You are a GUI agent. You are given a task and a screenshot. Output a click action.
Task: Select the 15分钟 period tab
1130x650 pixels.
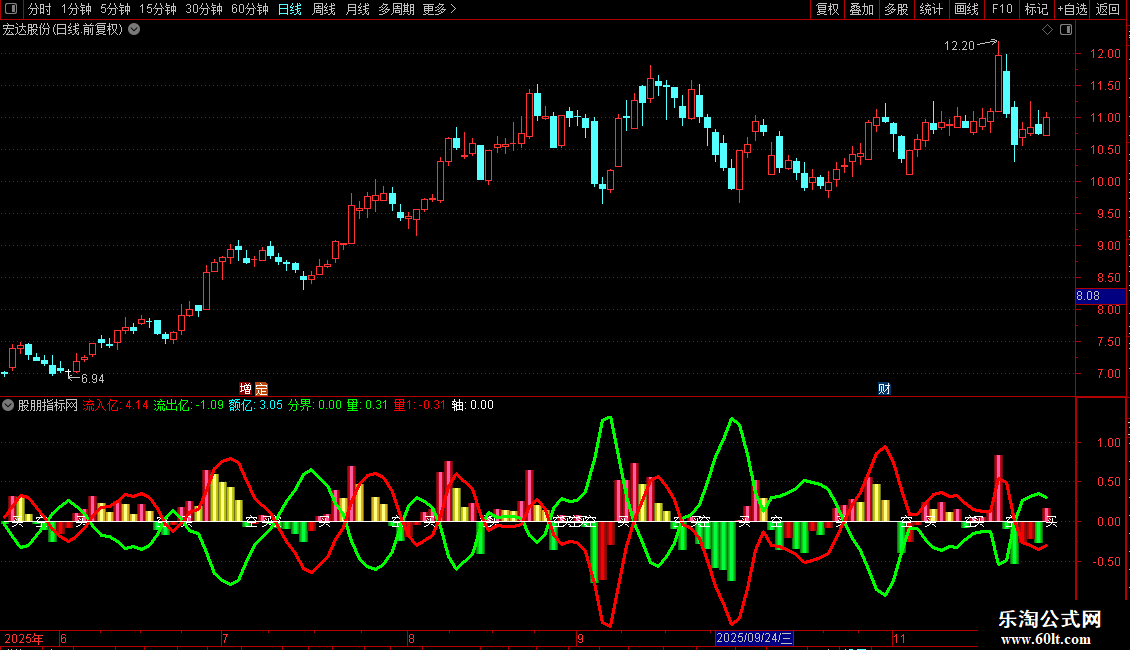157,9
